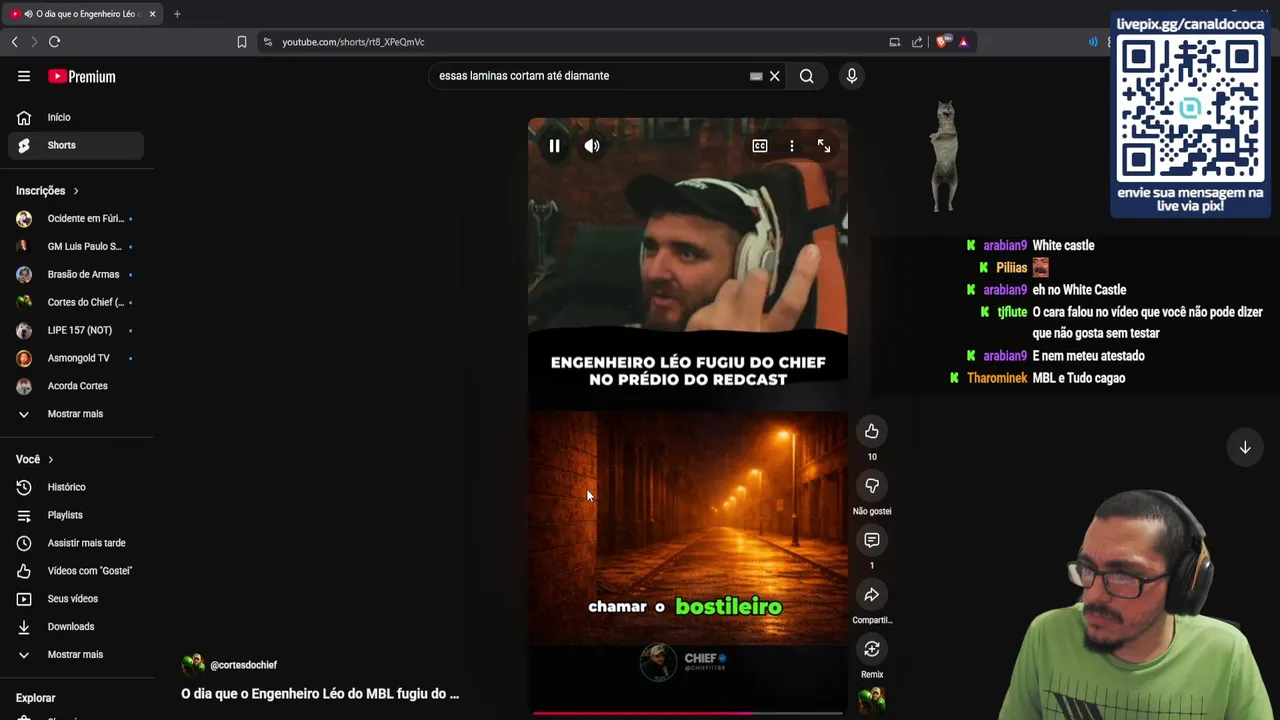
Task: Open Seus vídeos in sidebar
Action: (77, 599)
